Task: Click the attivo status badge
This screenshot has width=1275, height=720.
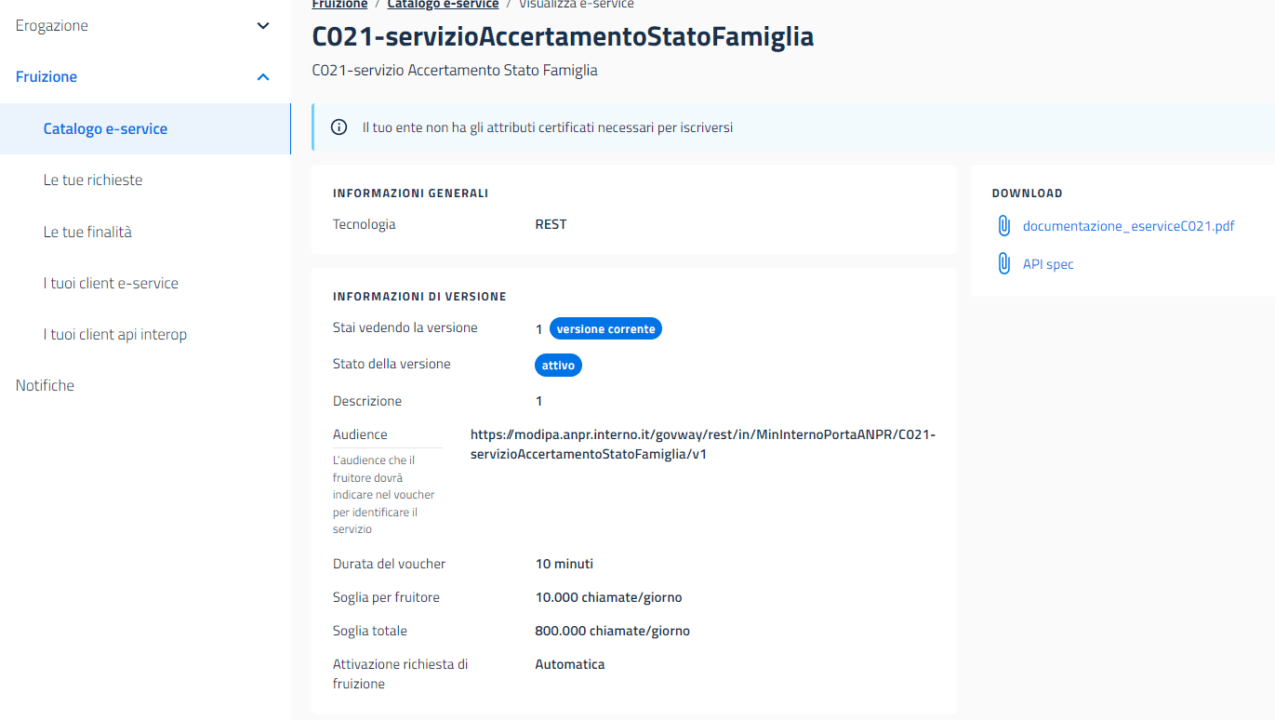Action: tap(558, 364)
